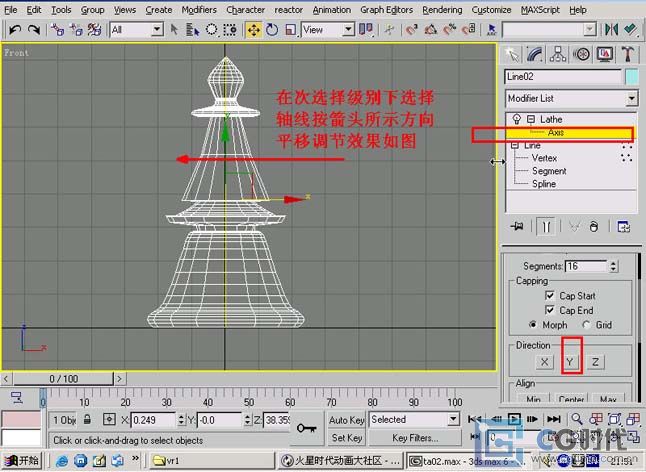Click the Segments spinner arrows

pyautogui.click(x=613, y=266)
